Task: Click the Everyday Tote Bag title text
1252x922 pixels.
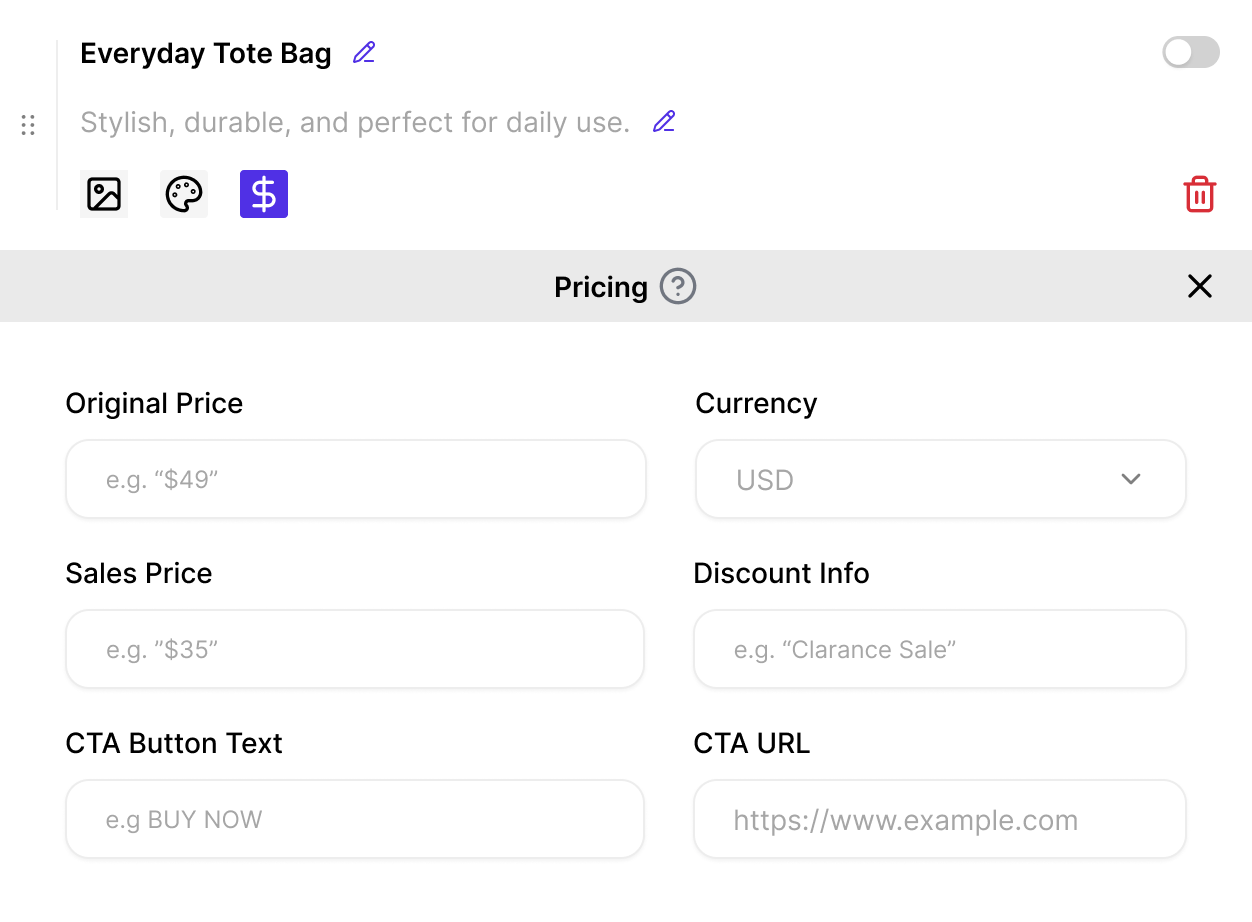Action: 206,53
